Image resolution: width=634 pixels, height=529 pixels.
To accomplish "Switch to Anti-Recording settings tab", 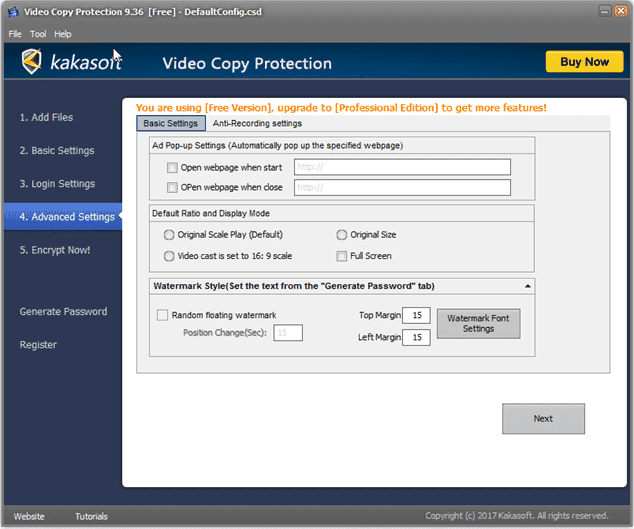I will coord(257,123).
